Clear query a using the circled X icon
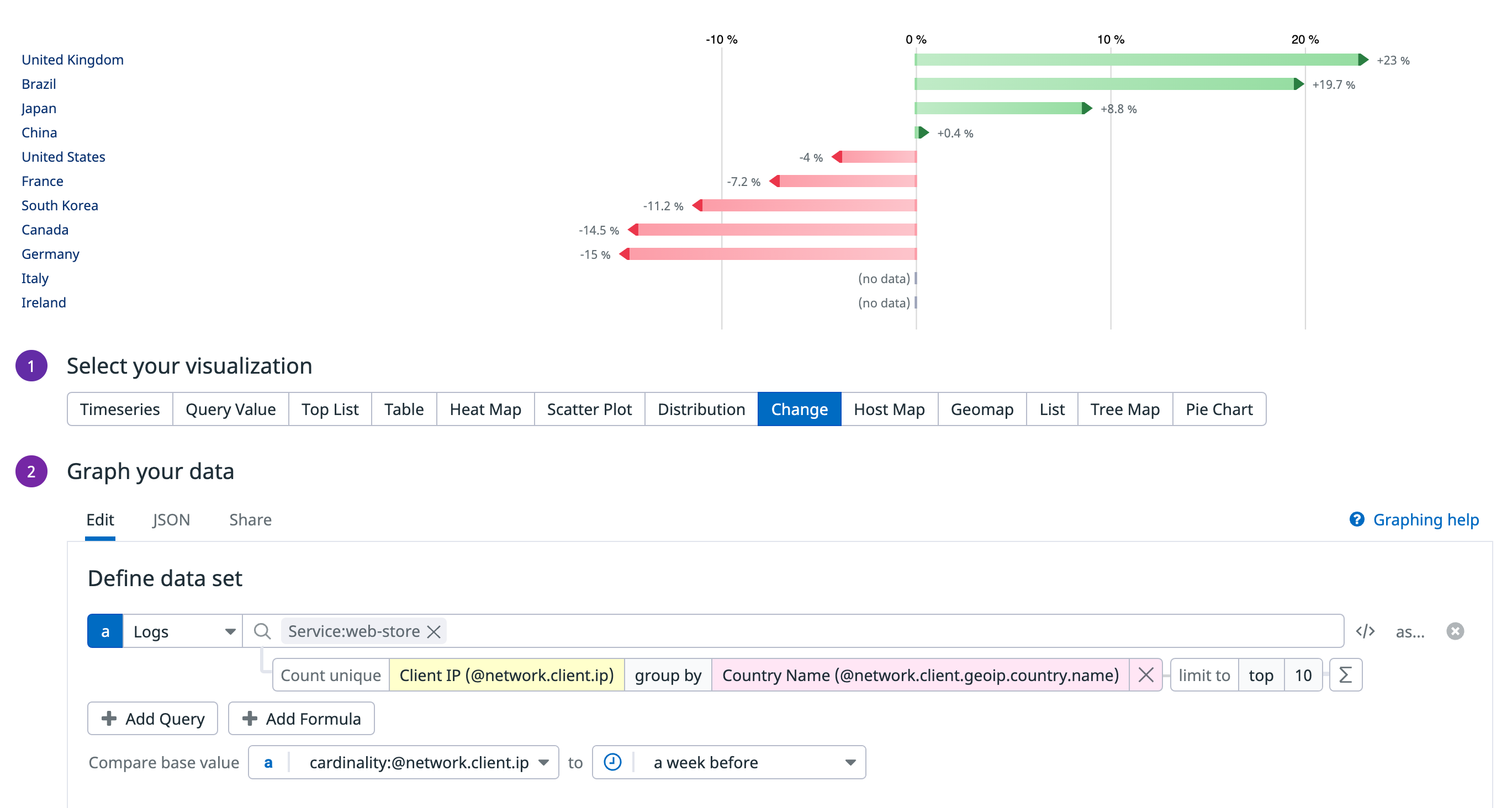Viewport: 1512px width, 808px height. [x=1455, y=631]
